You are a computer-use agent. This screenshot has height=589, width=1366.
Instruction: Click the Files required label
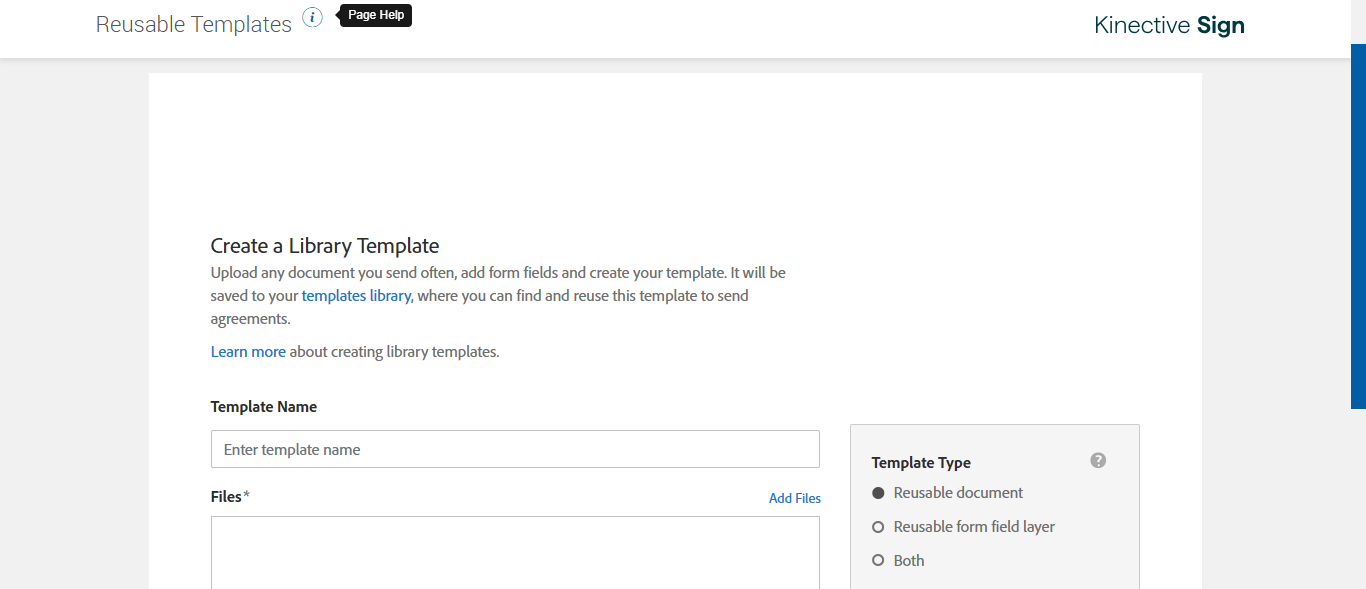(x=229, y=497)
